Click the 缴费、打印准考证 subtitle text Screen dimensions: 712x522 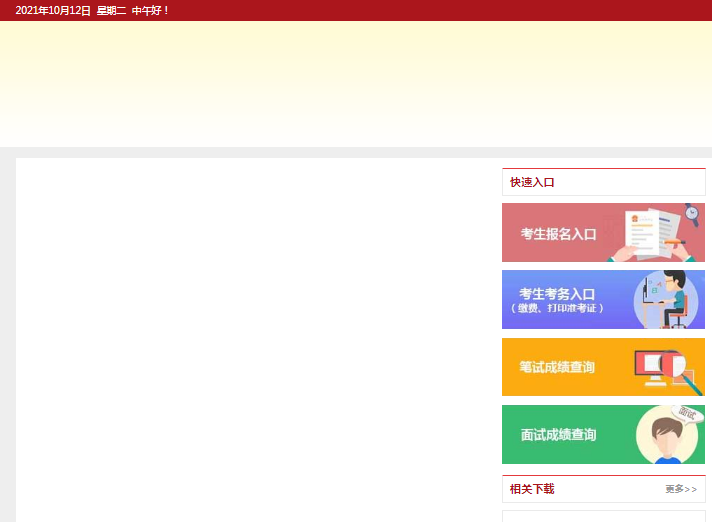pyautogui.click(x=557, y=309)
